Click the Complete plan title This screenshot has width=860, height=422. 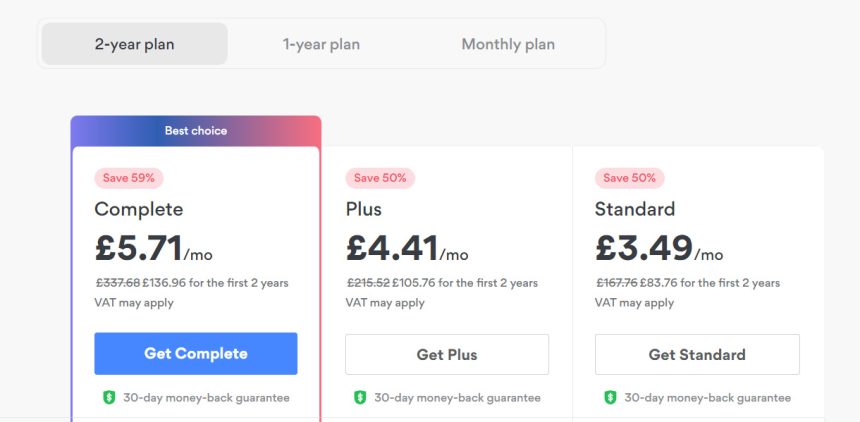(x=139, y=209)
